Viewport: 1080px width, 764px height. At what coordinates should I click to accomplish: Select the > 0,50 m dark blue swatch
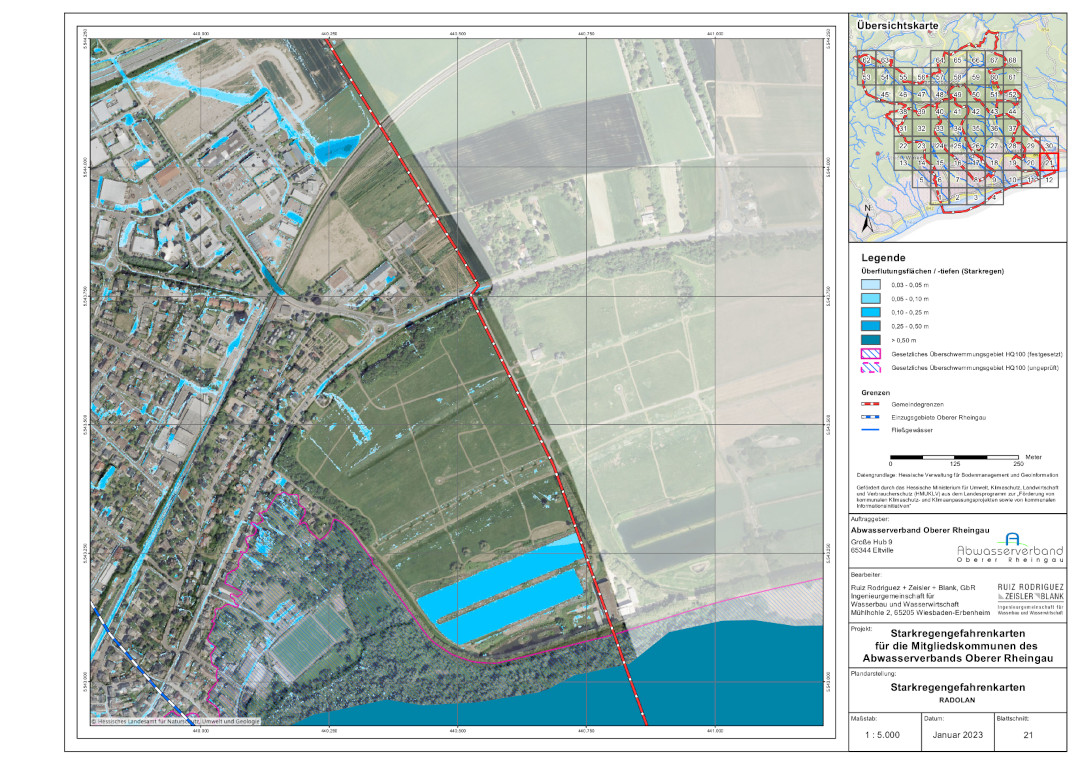click(874, 340)
